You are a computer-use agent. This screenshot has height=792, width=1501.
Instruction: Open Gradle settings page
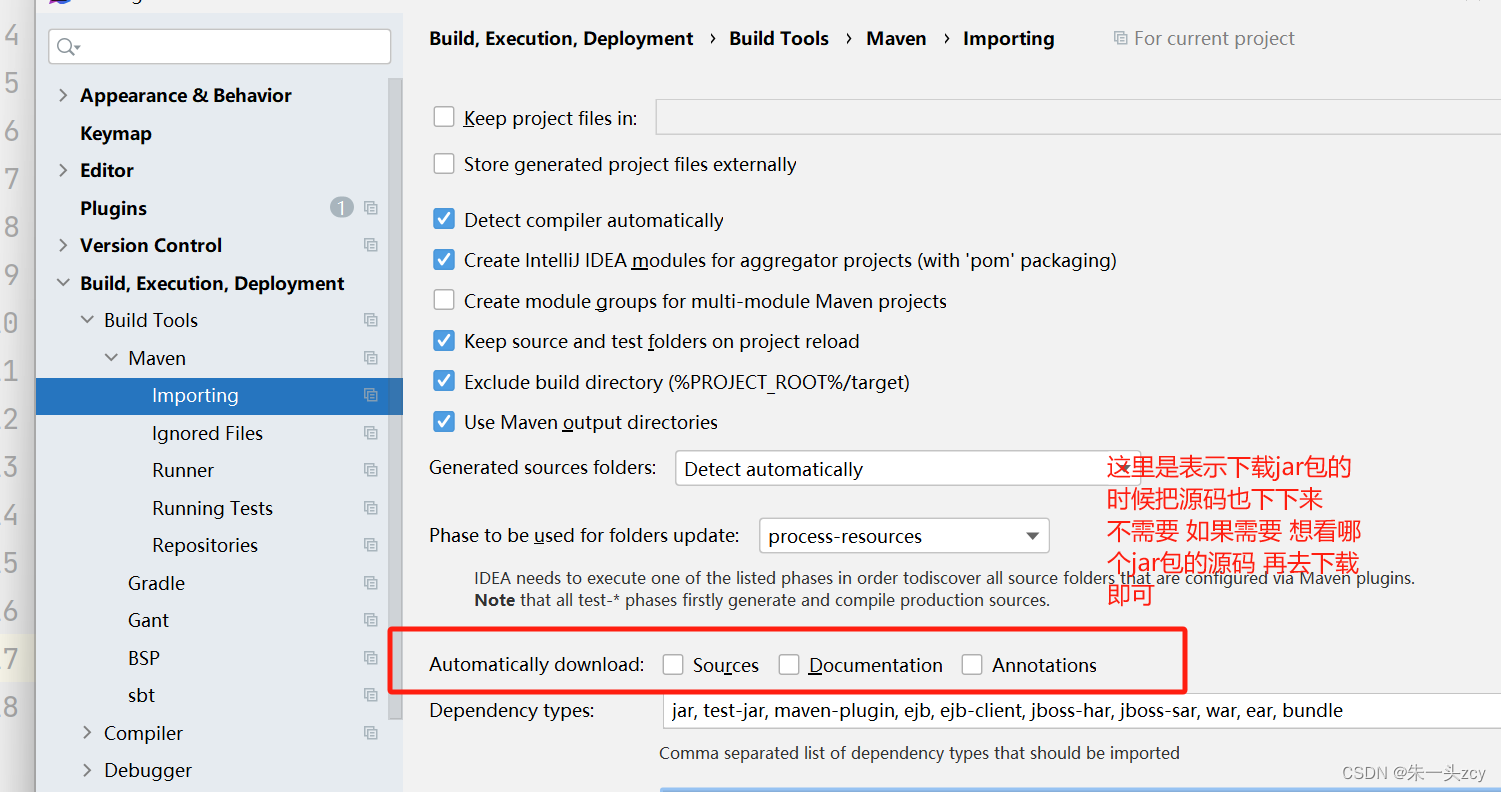pyautogui.click(x=157, y=583)
